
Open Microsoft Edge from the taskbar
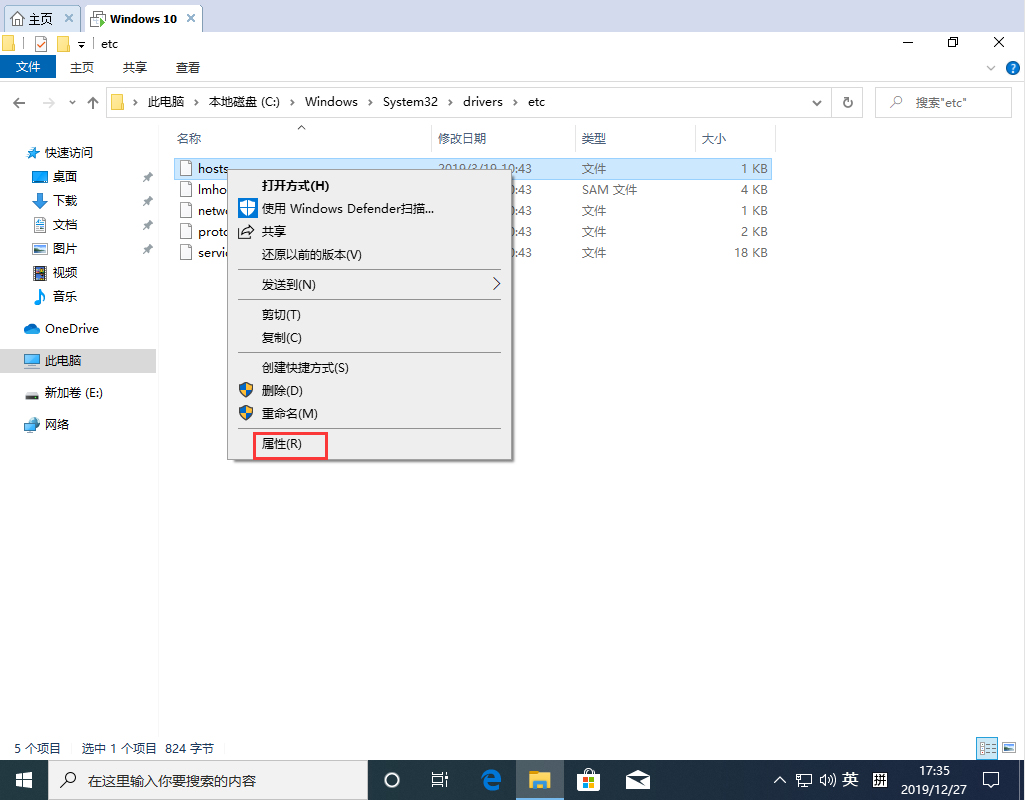490,779
